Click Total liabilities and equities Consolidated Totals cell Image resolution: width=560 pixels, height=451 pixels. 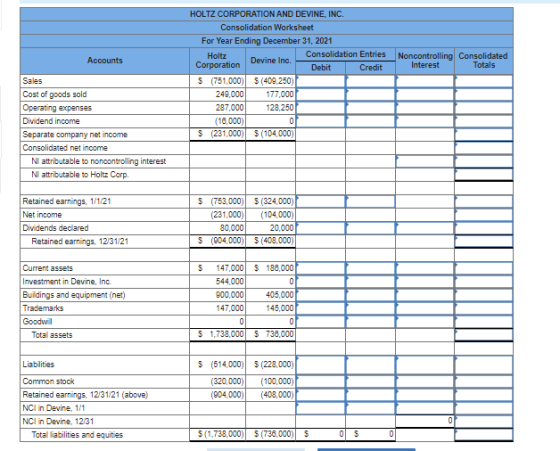point(484,435)
